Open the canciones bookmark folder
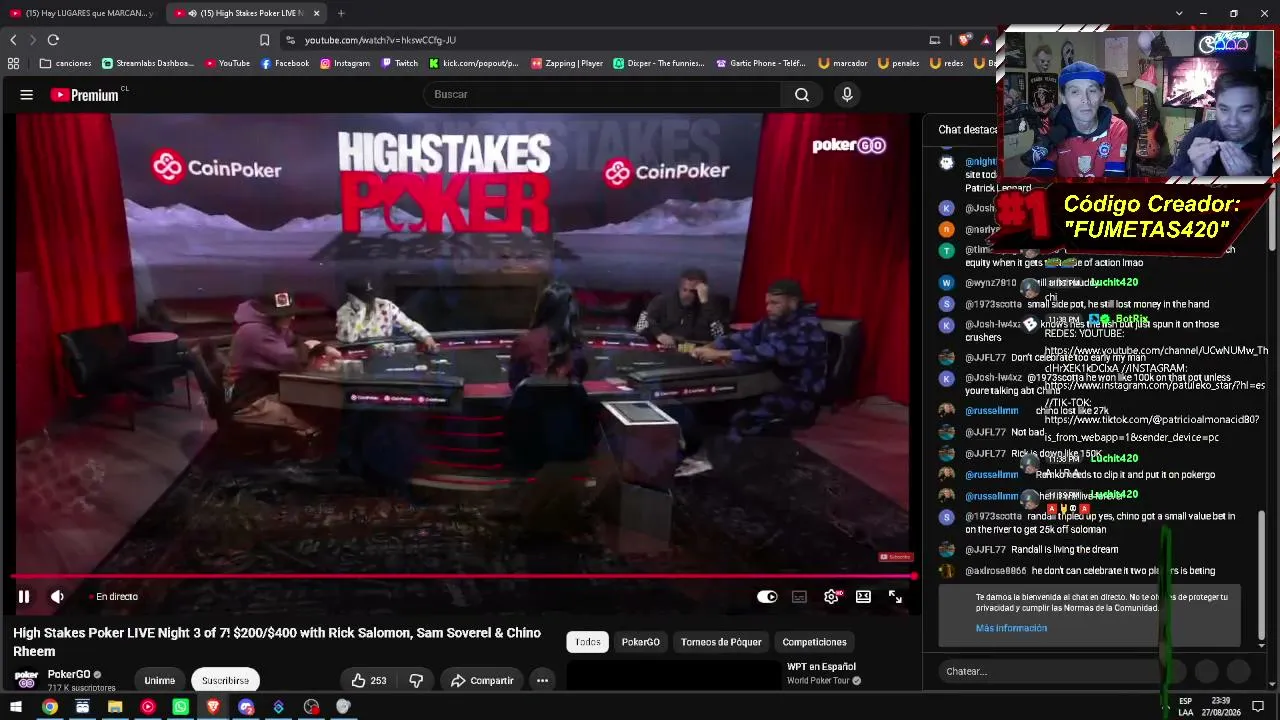This screenshot has width=1280, height=720. (x=66, y=63)
